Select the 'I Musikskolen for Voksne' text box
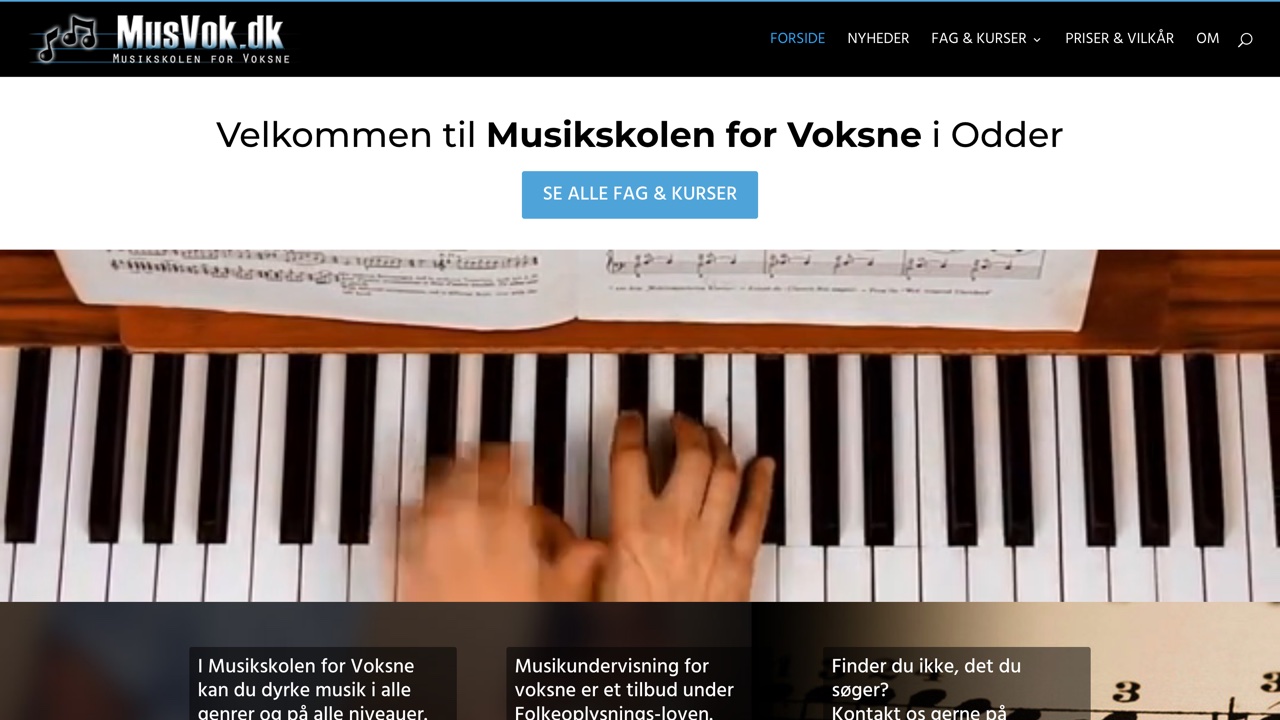 point(323,684)
